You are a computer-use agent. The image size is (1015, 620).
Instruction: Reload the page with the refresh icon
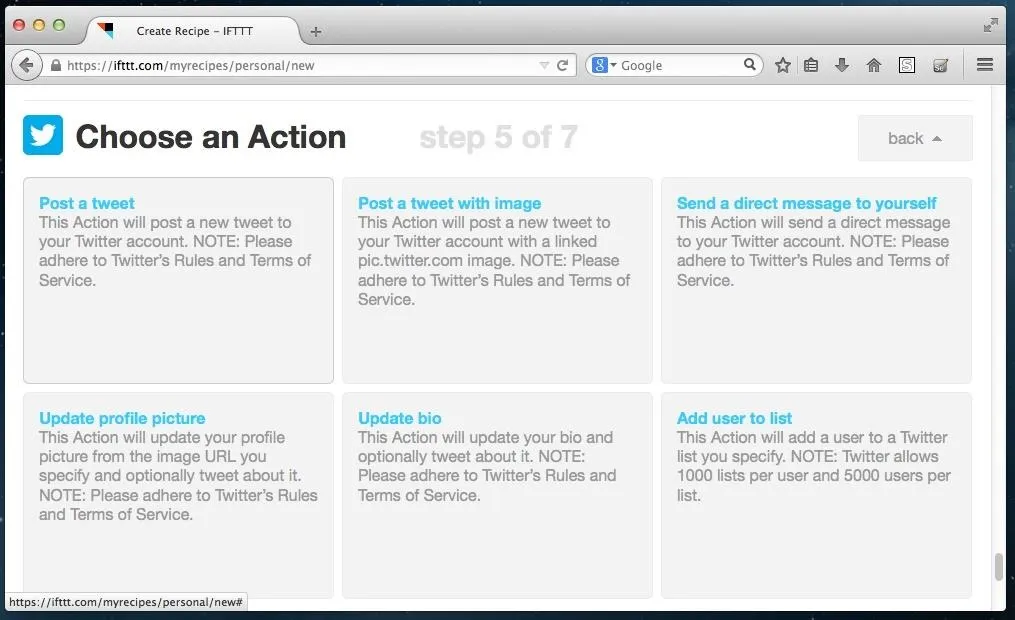pos(563,65)
